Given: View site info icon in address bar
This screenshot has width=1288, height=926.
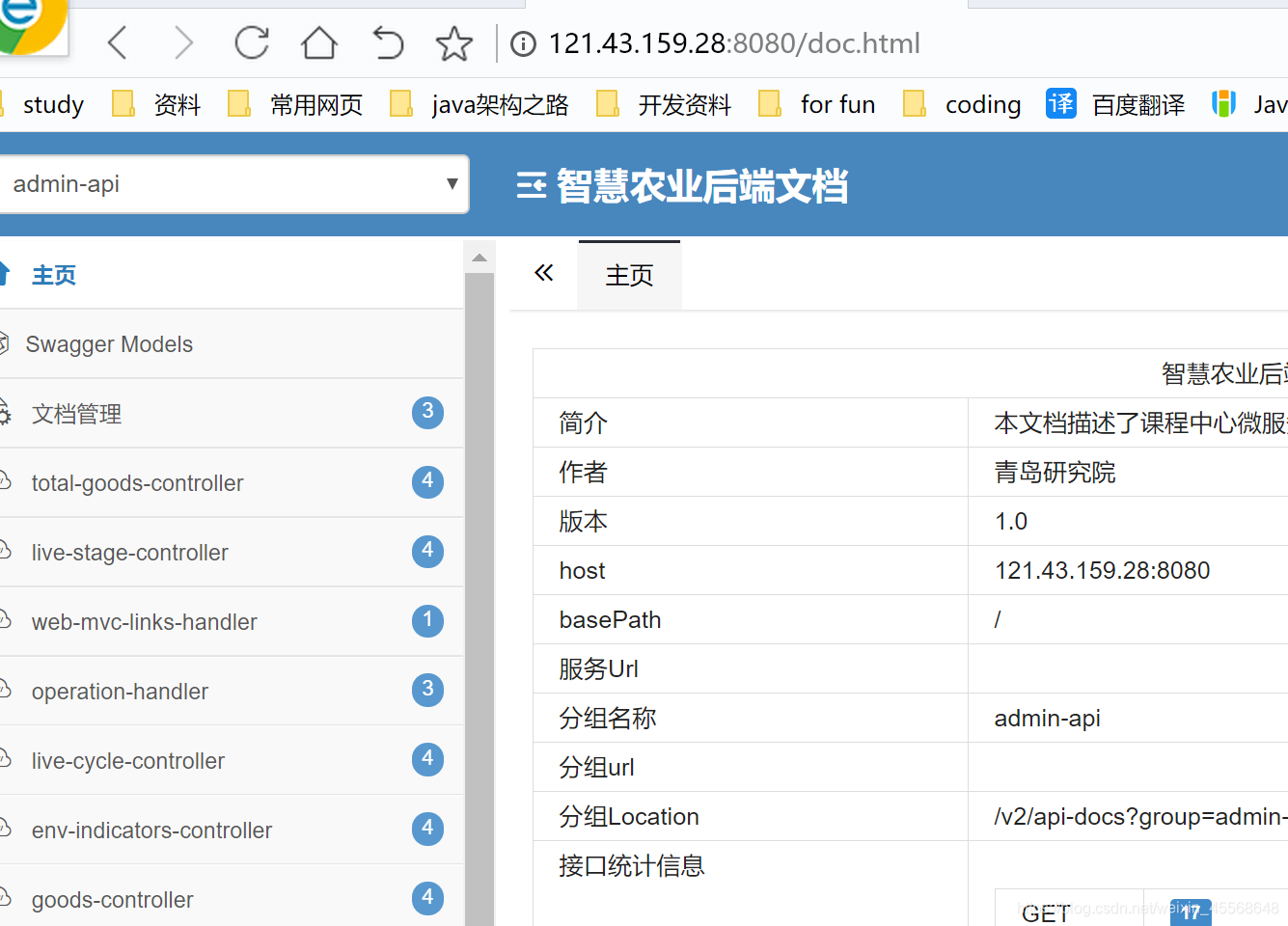Looking at the screenshot, I should (x=523, y=44).
